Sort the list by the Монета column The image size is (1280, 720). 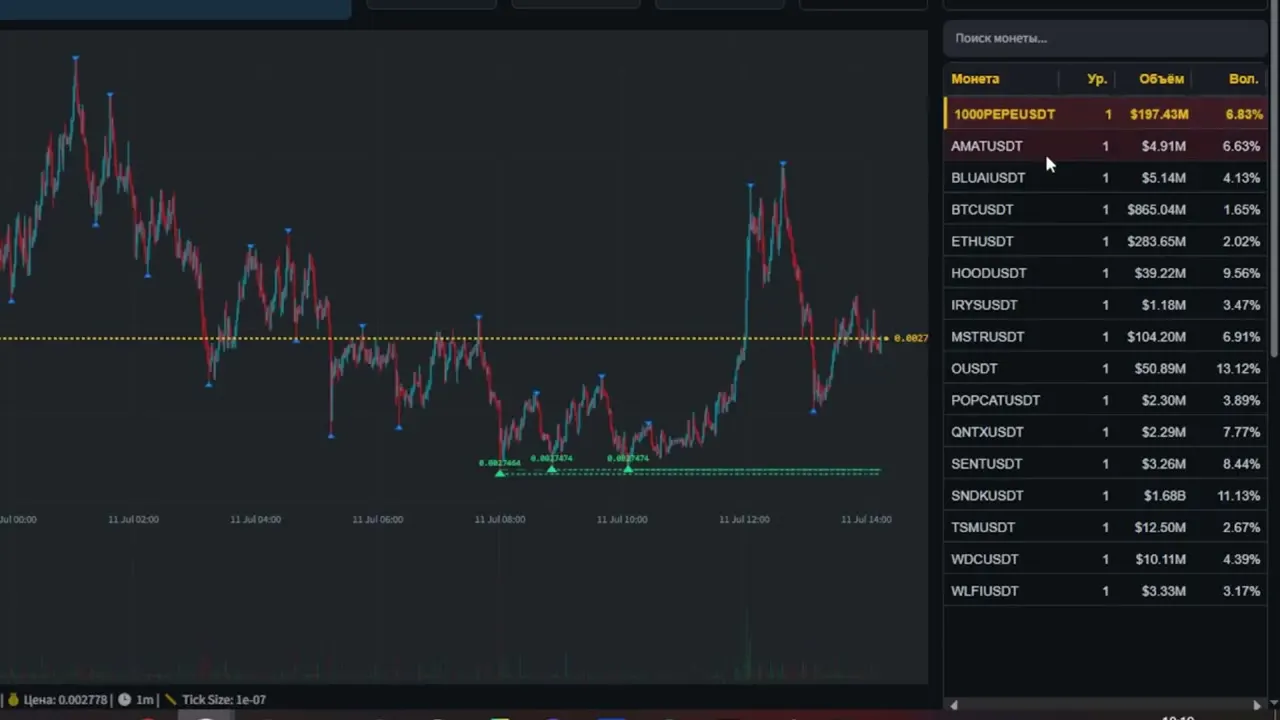click(975, 79)
